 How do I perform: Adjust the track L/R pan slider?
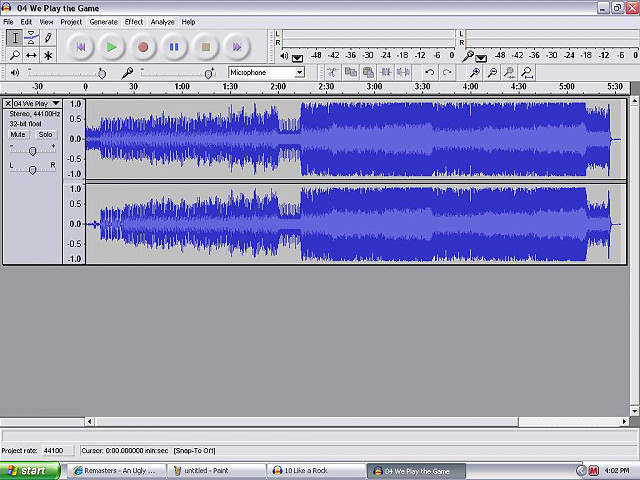point(32,169)
